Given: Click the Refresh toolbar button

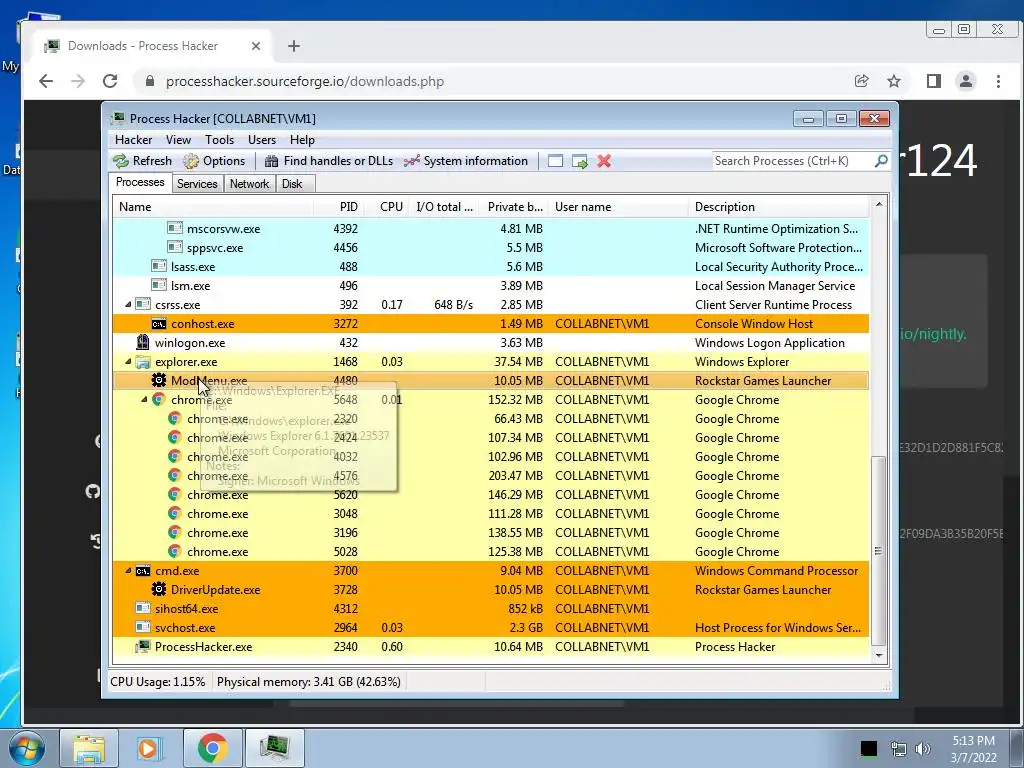Looking at the screenshot, I should (x=142, y=161).
